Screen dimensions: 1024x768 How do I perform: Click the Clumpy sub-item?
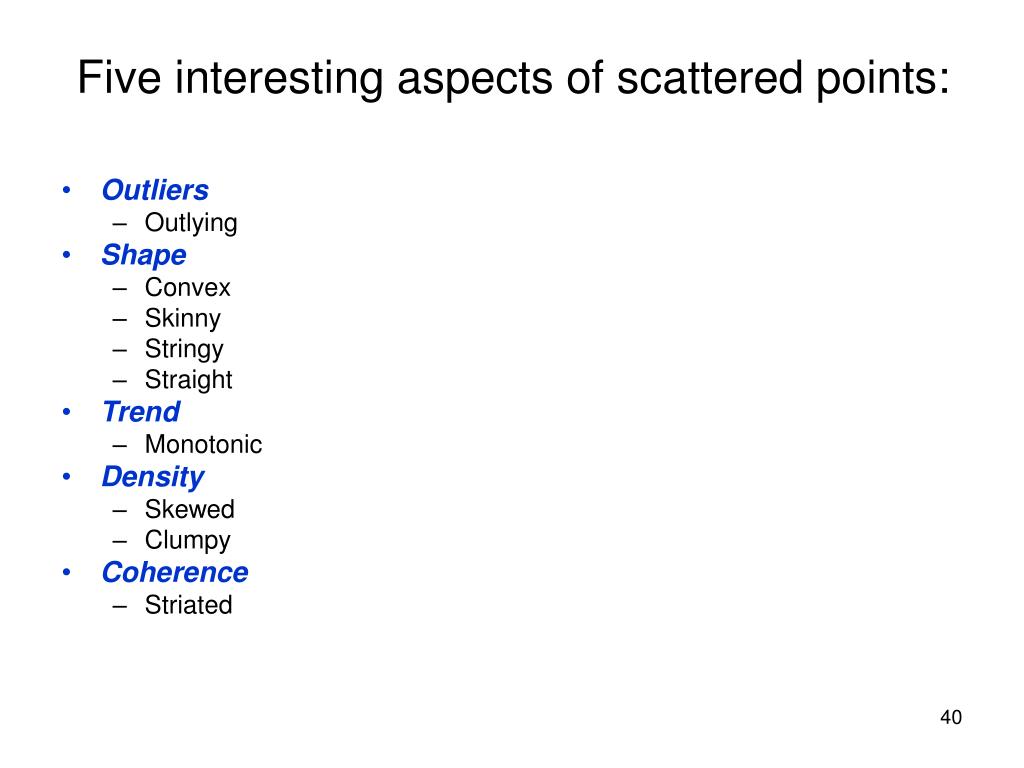coord(187,541)
